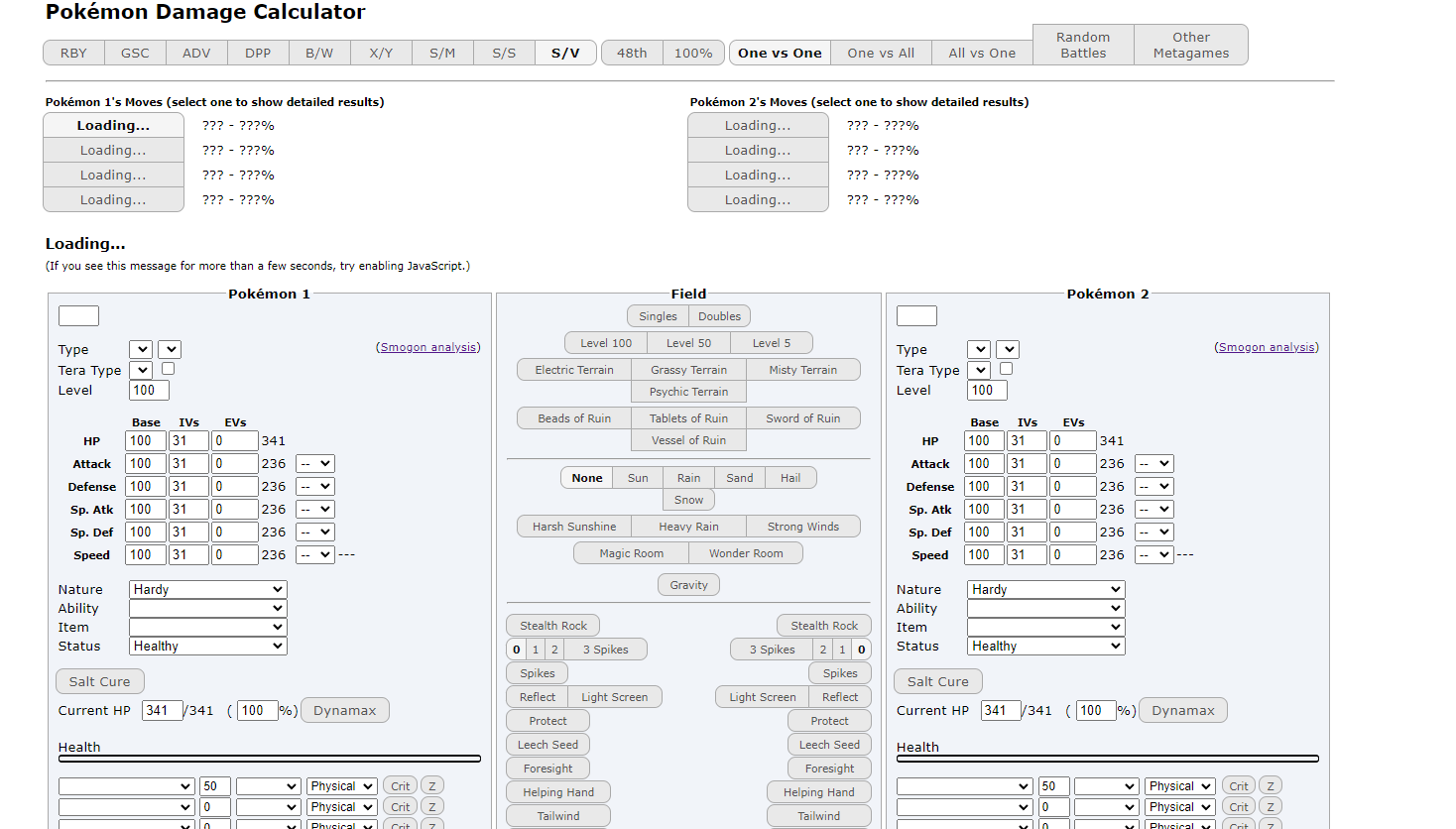Toggle left side Stealth Rock
The height and width of the screenshot is (829, 1456).
pyautogui.click(x=553, y=626)
